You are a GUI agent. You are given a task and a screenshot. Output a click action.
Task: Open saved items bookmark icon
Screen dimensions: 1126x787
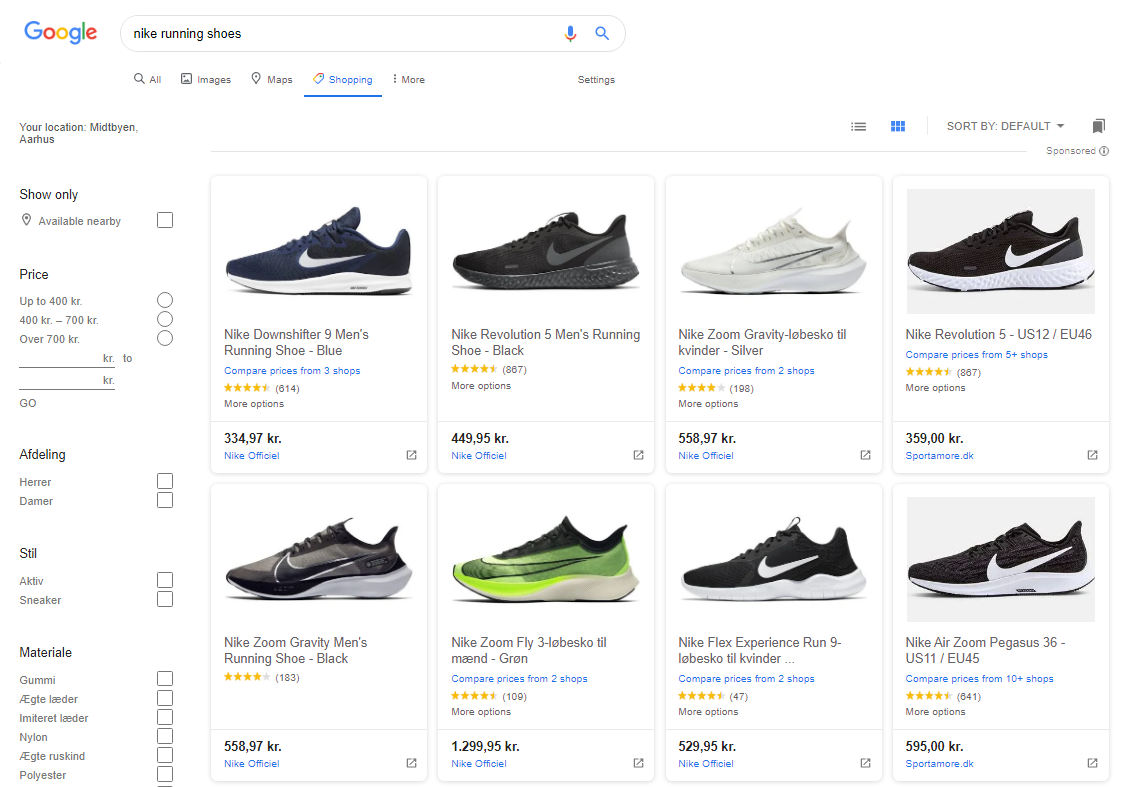tap(1098, 126)
